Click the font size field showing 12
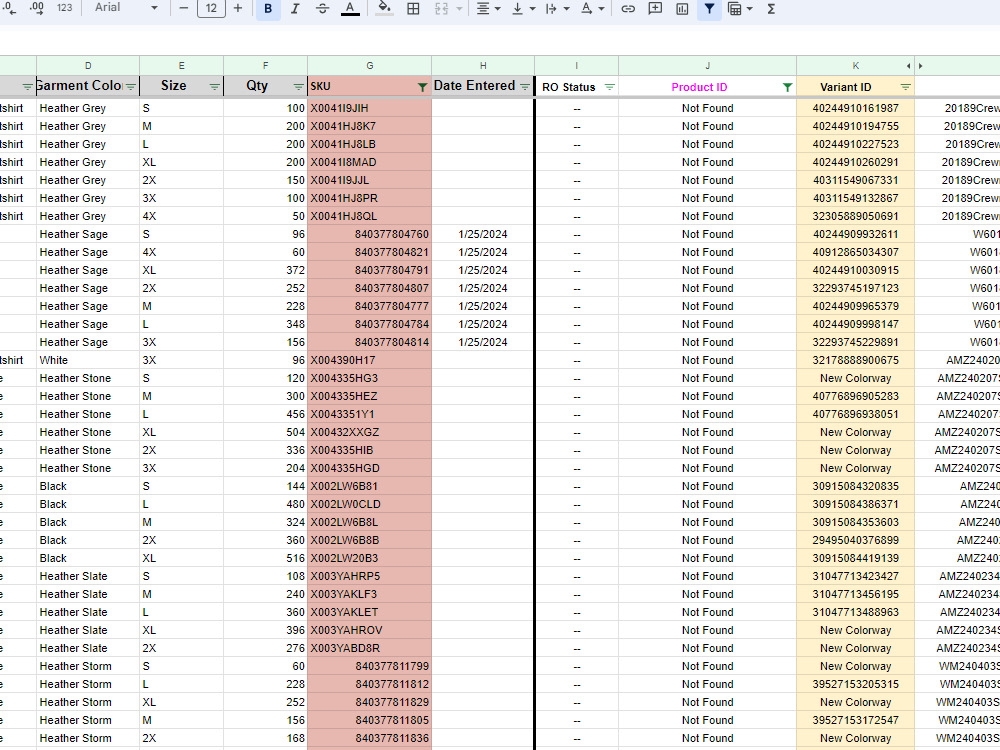This screenshot has width=1000, height=750. coord(211,8)
